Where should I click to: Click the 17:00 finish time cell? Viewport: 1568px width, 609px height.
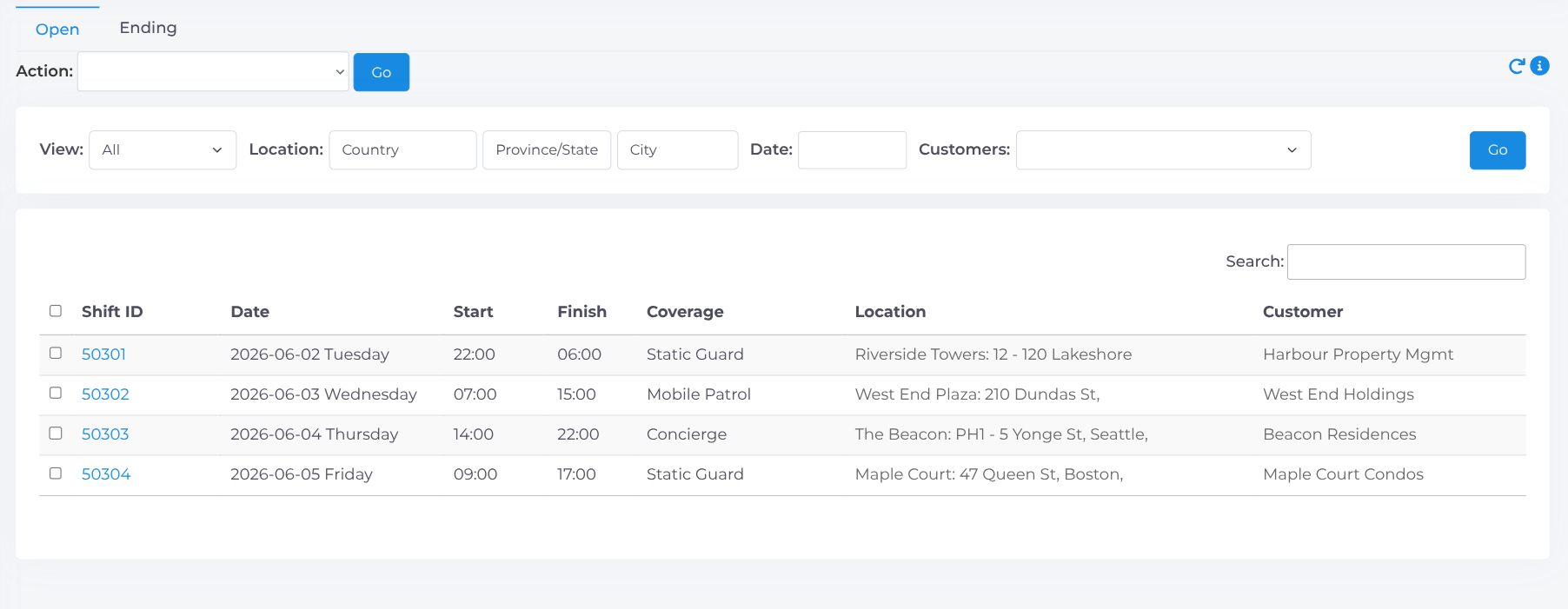(x=576, y=474)
